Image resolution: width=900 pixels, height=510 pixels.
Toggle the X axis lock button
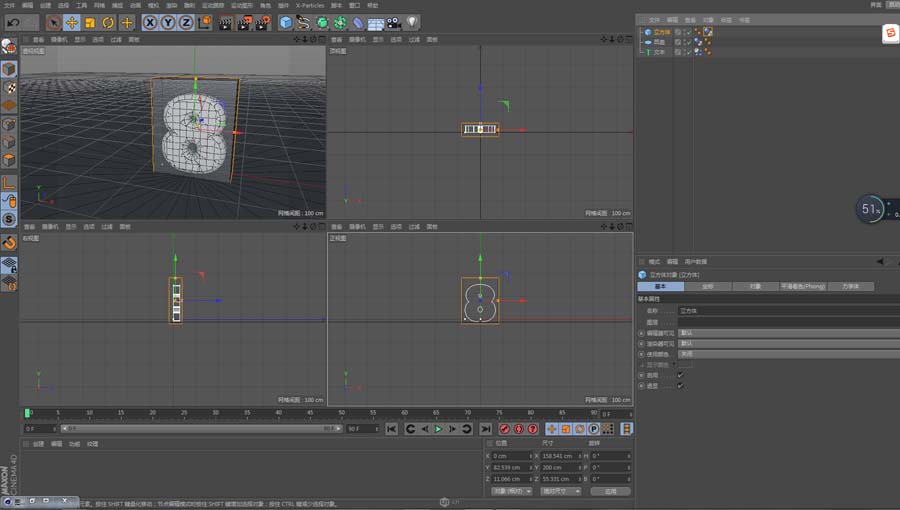[x=150, y=22]
